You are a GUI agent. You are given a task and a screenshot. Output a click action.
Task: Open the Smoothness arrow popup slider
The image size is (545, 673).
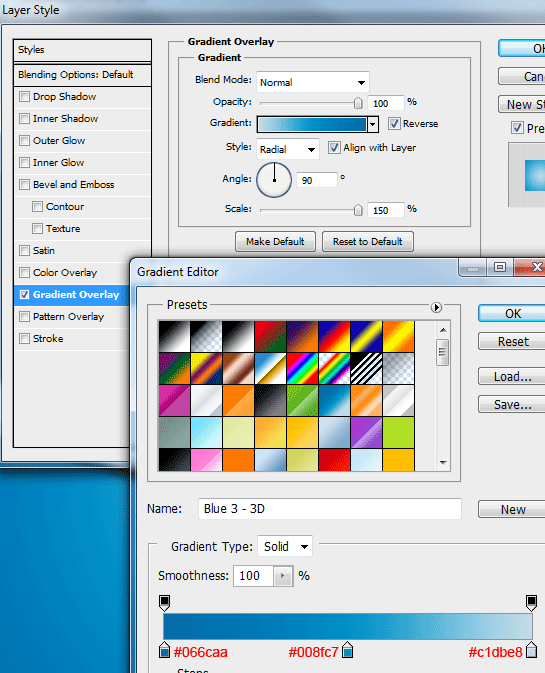(282, 576)
